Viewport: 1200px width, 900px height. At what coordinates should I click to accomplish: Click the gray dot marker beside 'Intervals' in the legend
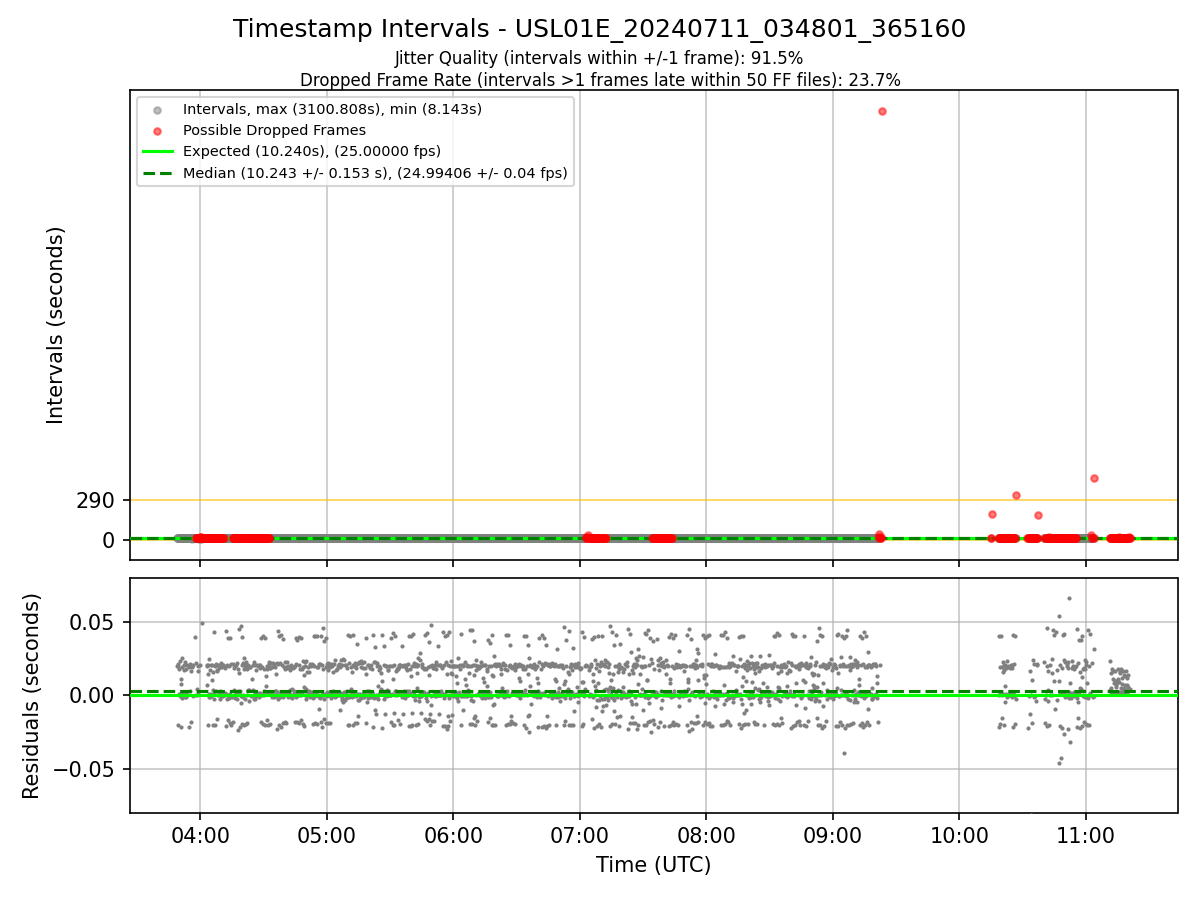(x=157, y=109)
